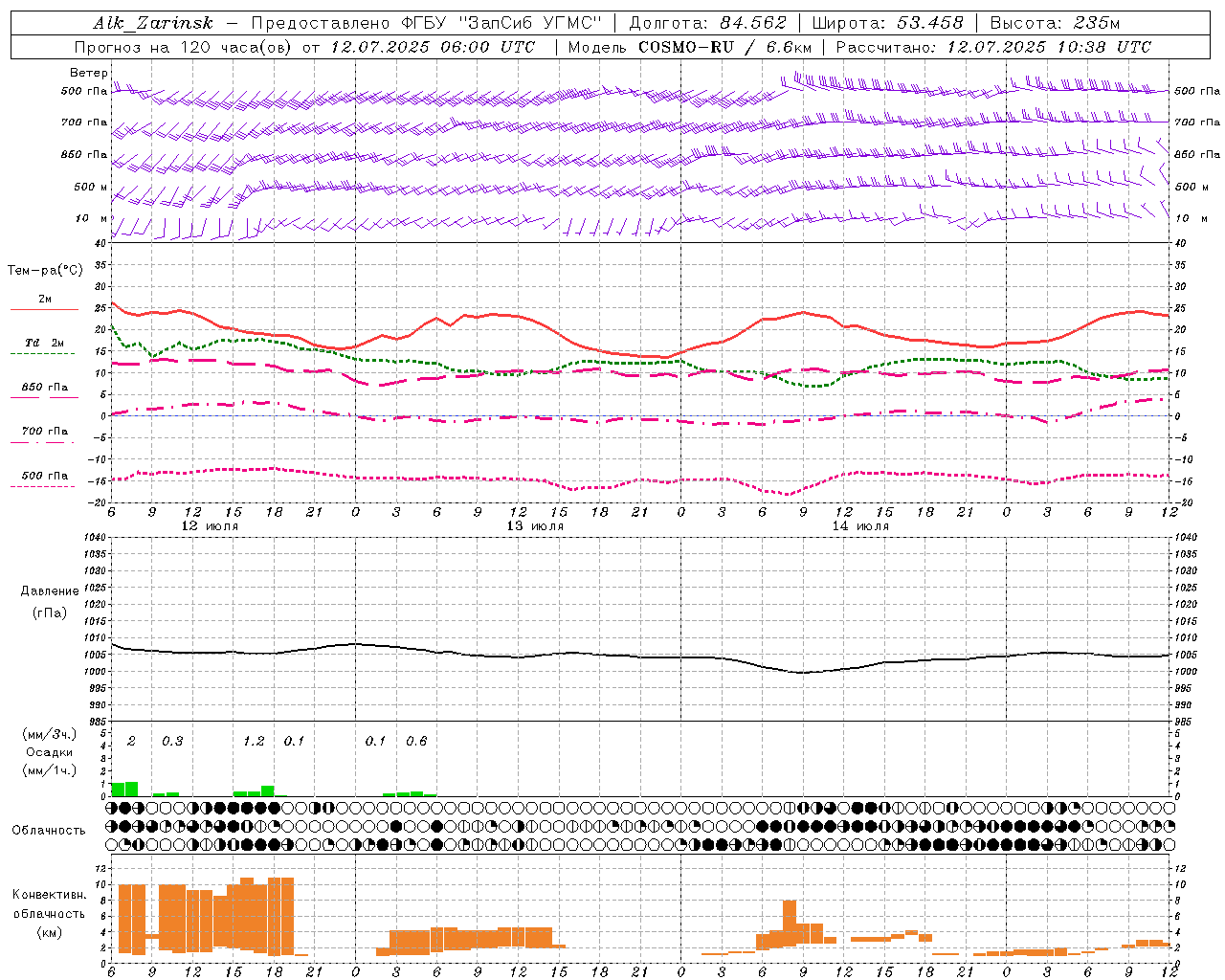Image resolution: width=1225 pixels, height=980 pixels.
Task: Click the red '2м' legend line sample
Action: tap(44, 309)
